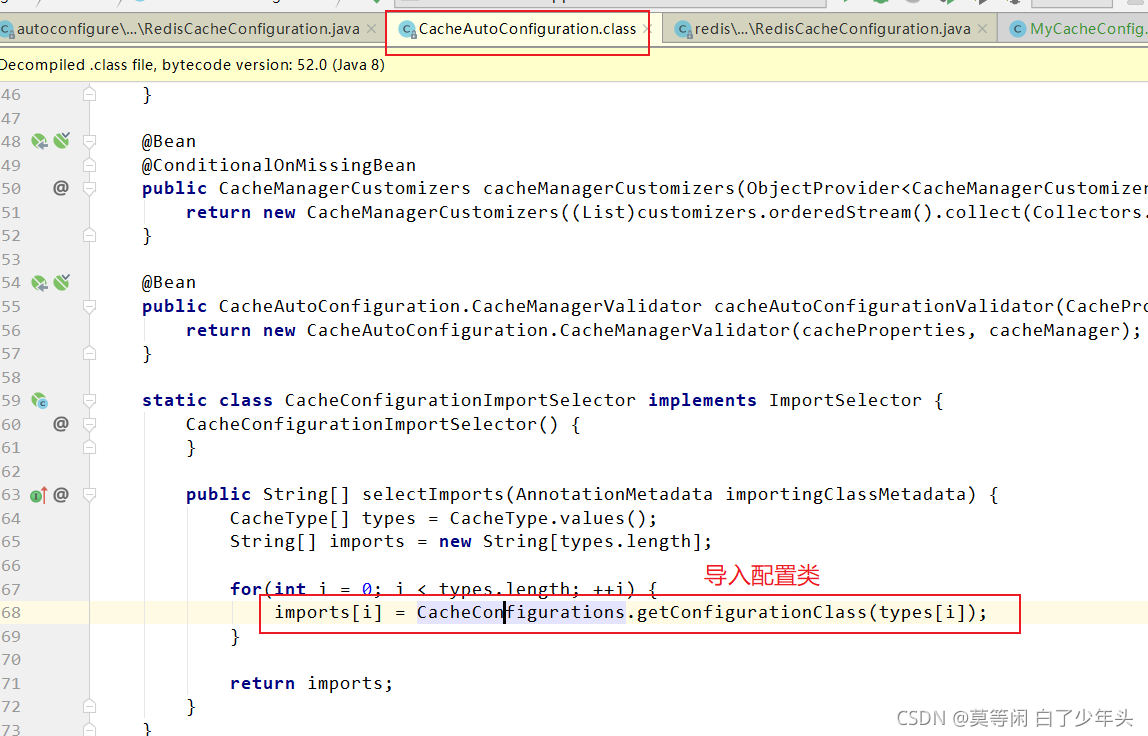The width and height of the screenshot is (1148, 736).
Task: Click 'new String[types.length]' on line 65
Action: (570, 542)
